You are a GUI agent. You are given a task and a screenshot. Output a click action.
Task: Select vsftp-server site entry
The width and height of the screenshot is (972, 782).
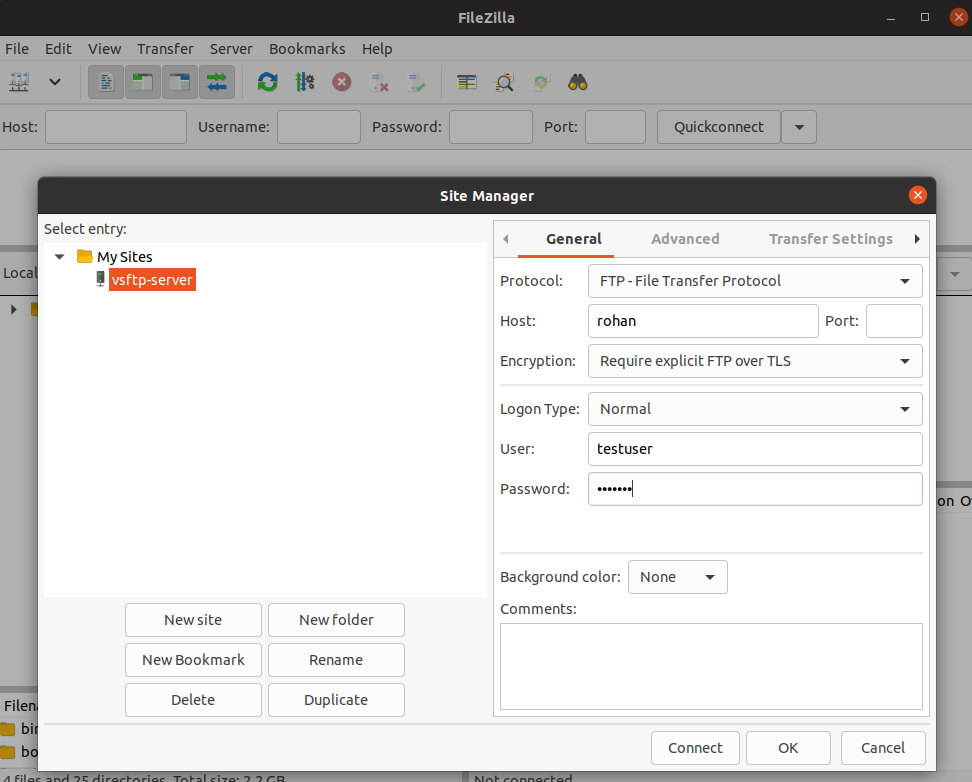click(152, 280)
